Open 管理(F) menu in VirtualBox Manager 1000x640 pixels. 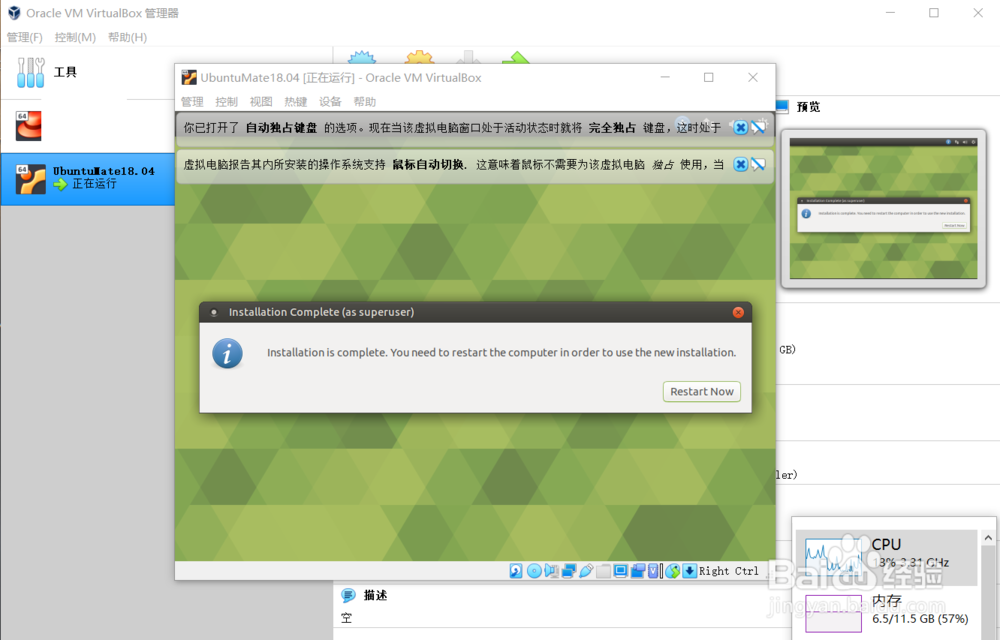click(x=24, y=37)
